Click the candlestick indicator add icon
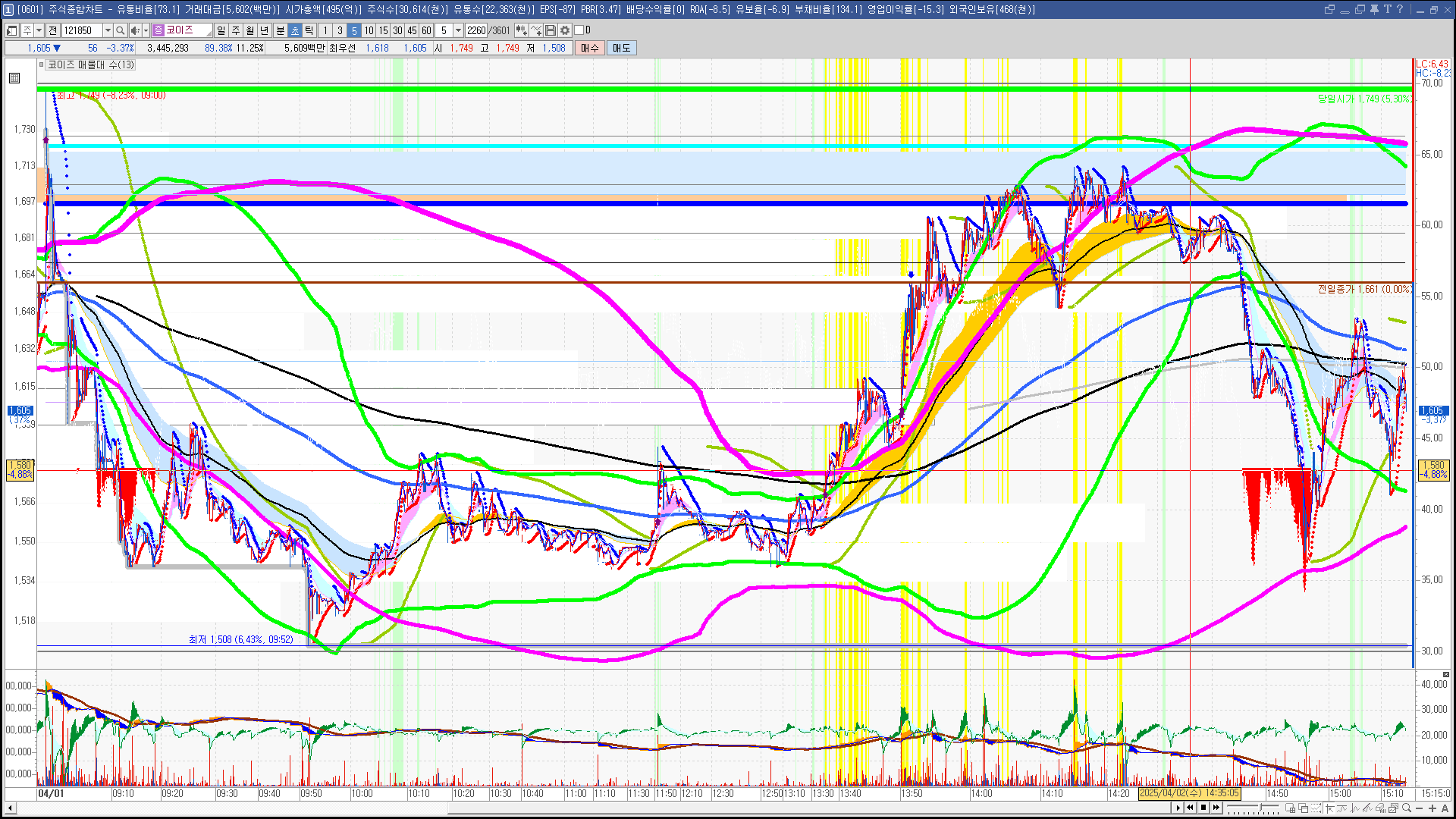Screen dimensions: 1456x819 (x=521, y=30)
